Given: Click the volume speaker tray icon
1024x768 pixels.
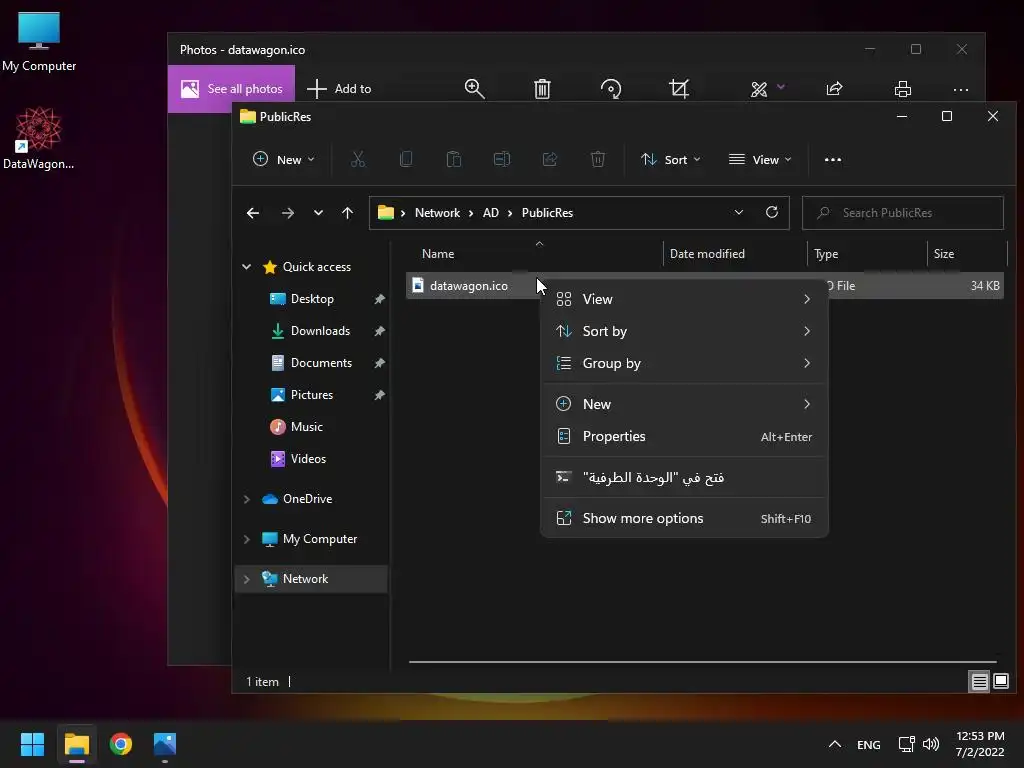Looking at the screenshot, I should point(931,744).
